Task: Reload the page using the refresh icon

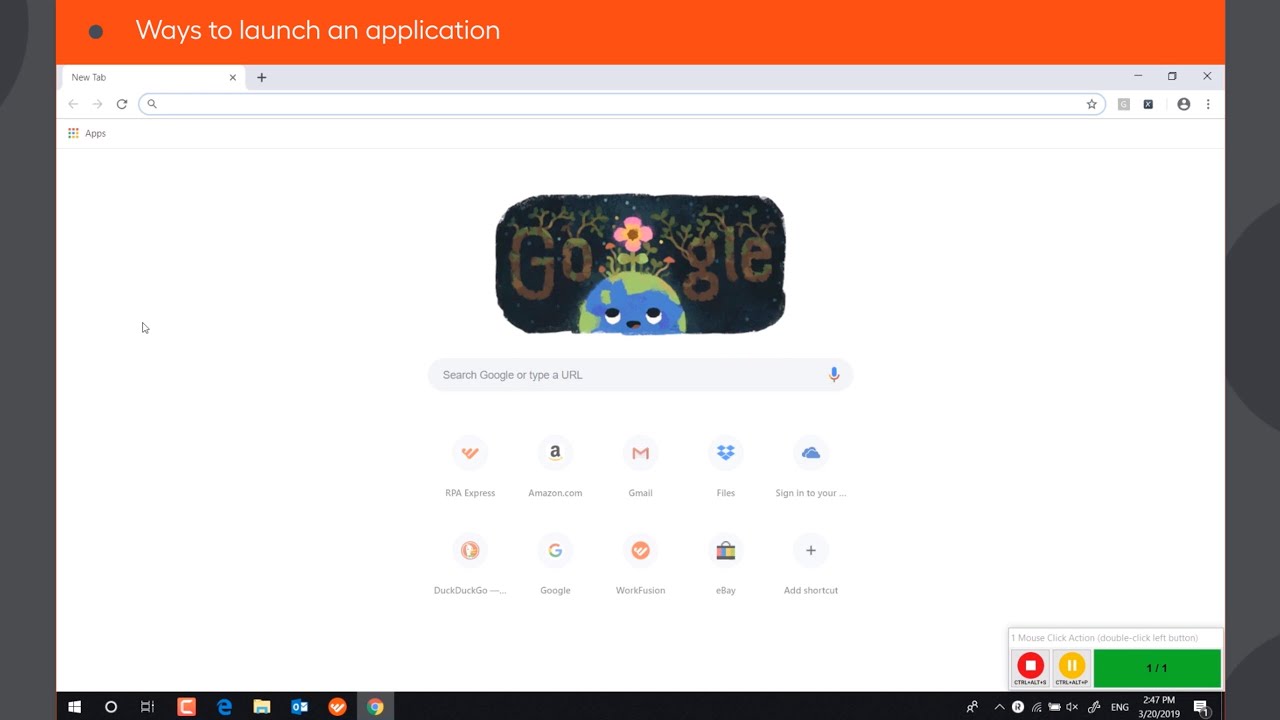Action: (122, 104)
